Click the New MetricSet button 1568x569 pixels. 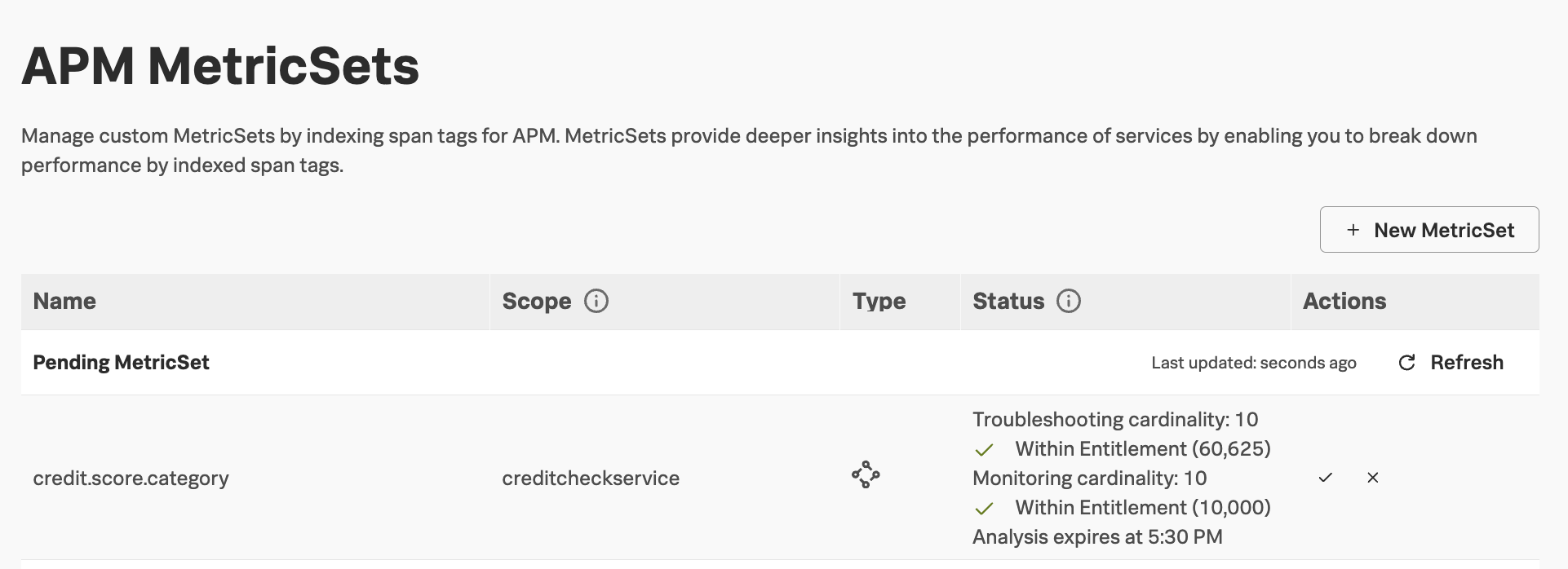(1429, 230)
